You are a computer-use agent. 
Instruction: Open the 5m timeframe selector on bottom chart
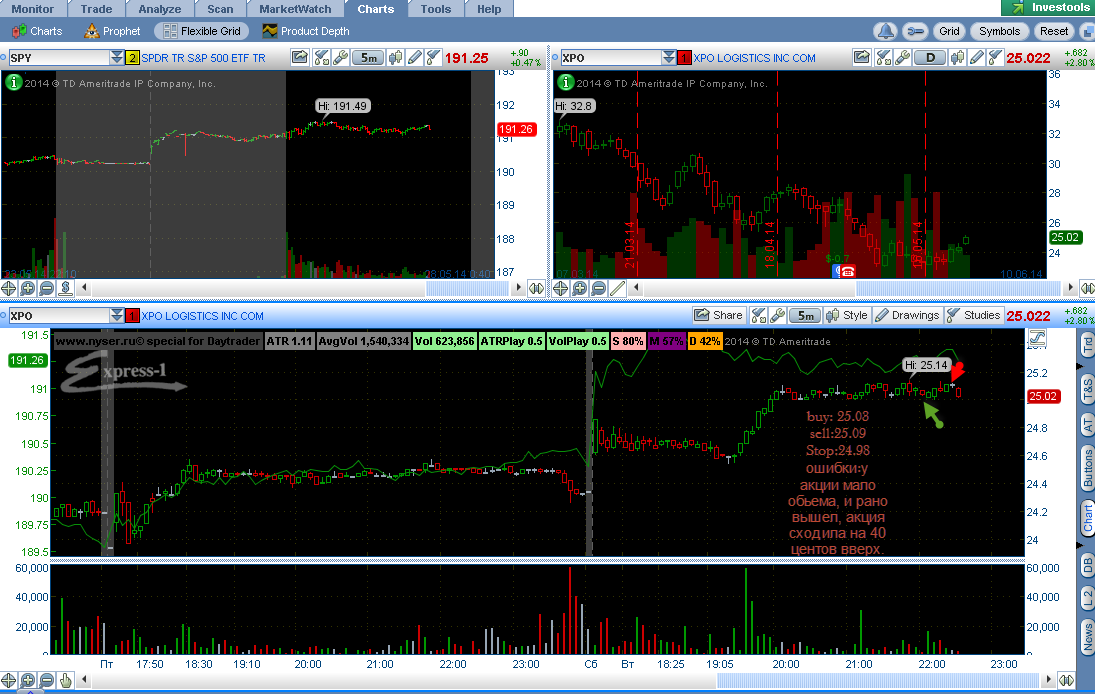(x=806, y=316)
